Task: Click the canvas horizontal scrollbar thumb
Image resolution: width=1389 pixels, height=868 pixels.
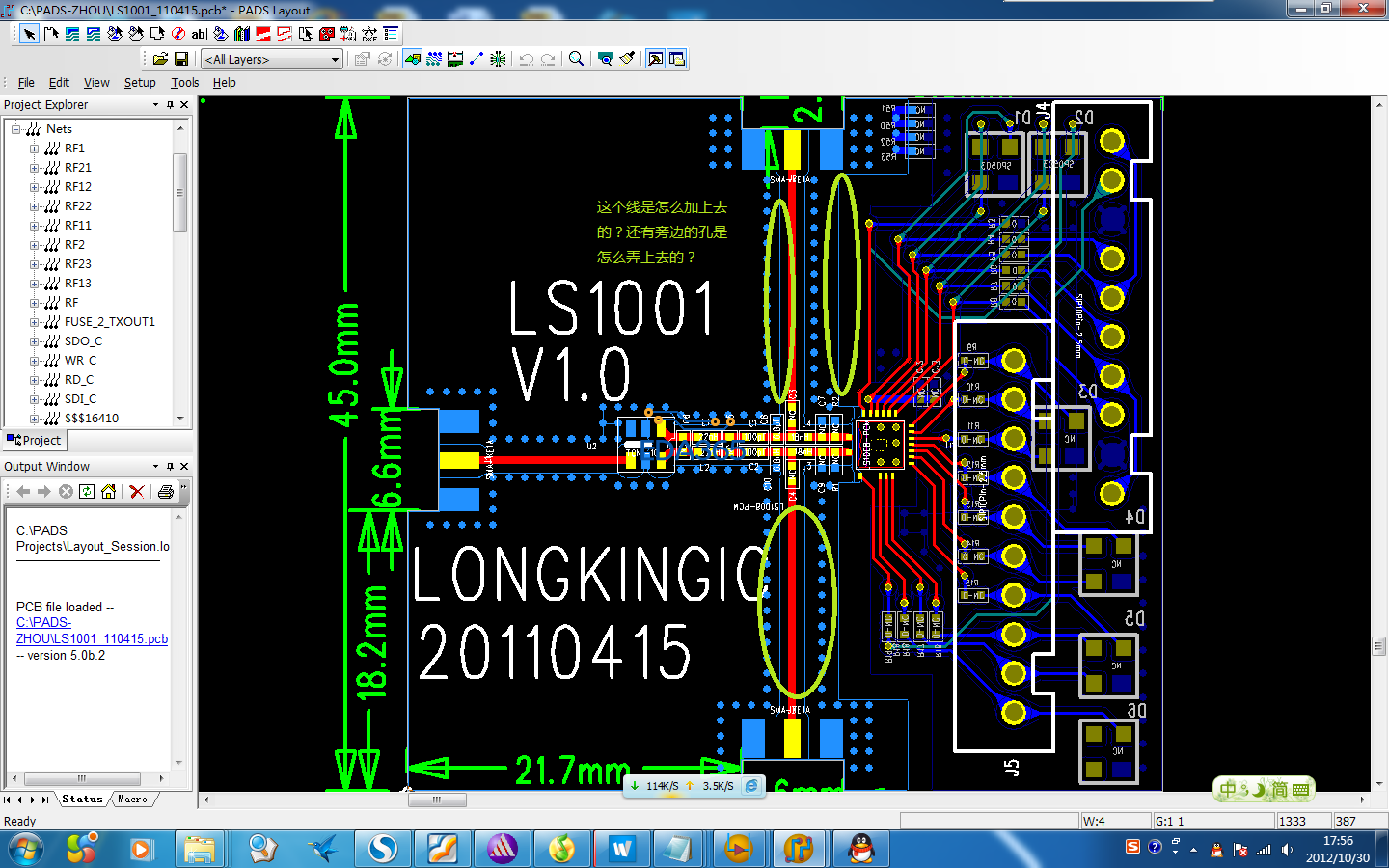Action: [436, 800]
